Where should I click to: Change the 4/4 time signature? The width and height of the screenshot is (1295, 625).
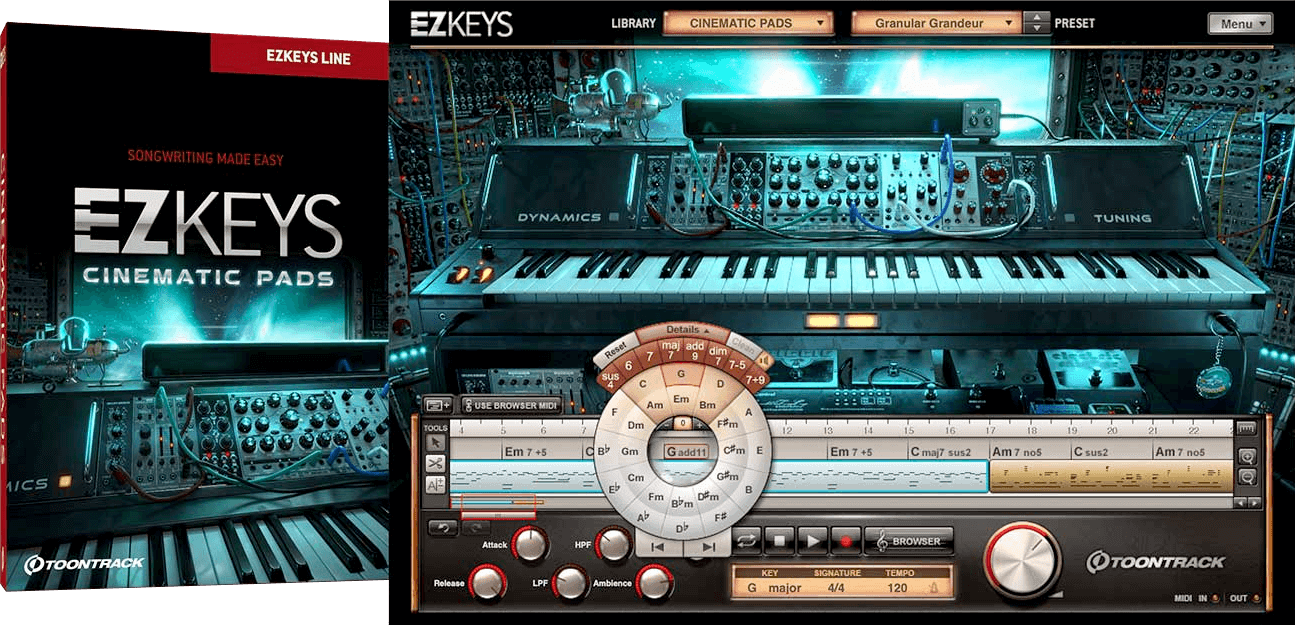click(835, 588)
